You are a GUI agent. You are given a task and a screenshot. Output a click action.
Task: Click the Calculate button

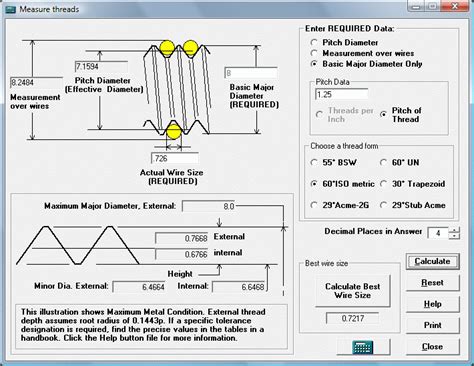(x=432, y=261)
